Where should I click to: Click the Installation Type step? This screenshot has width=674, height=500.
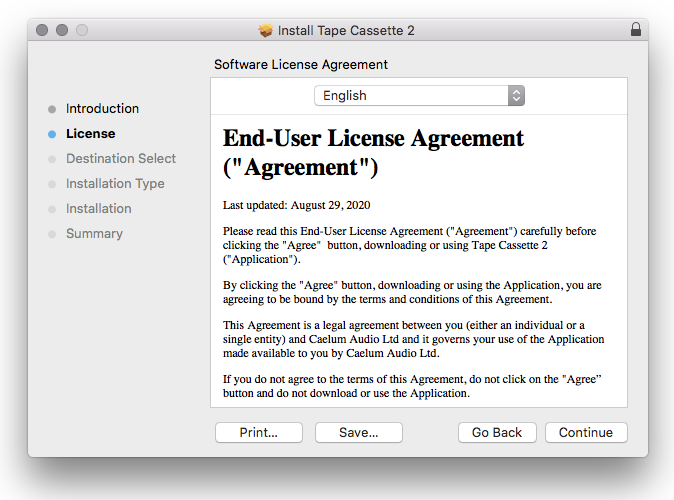pos(115,184)
